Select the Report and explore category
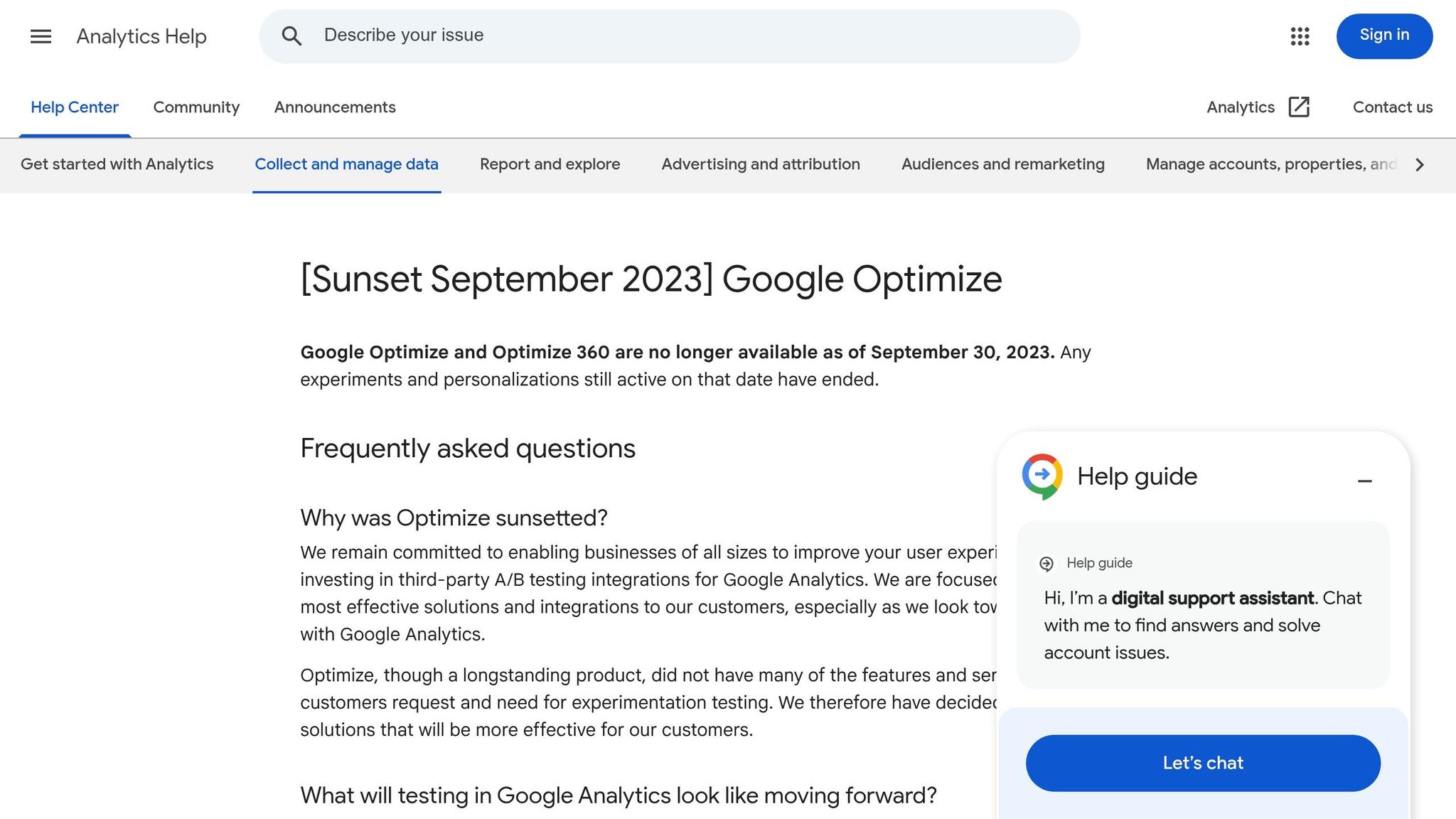This screenshot has height=819, width=1456. (x=549, y=164)
